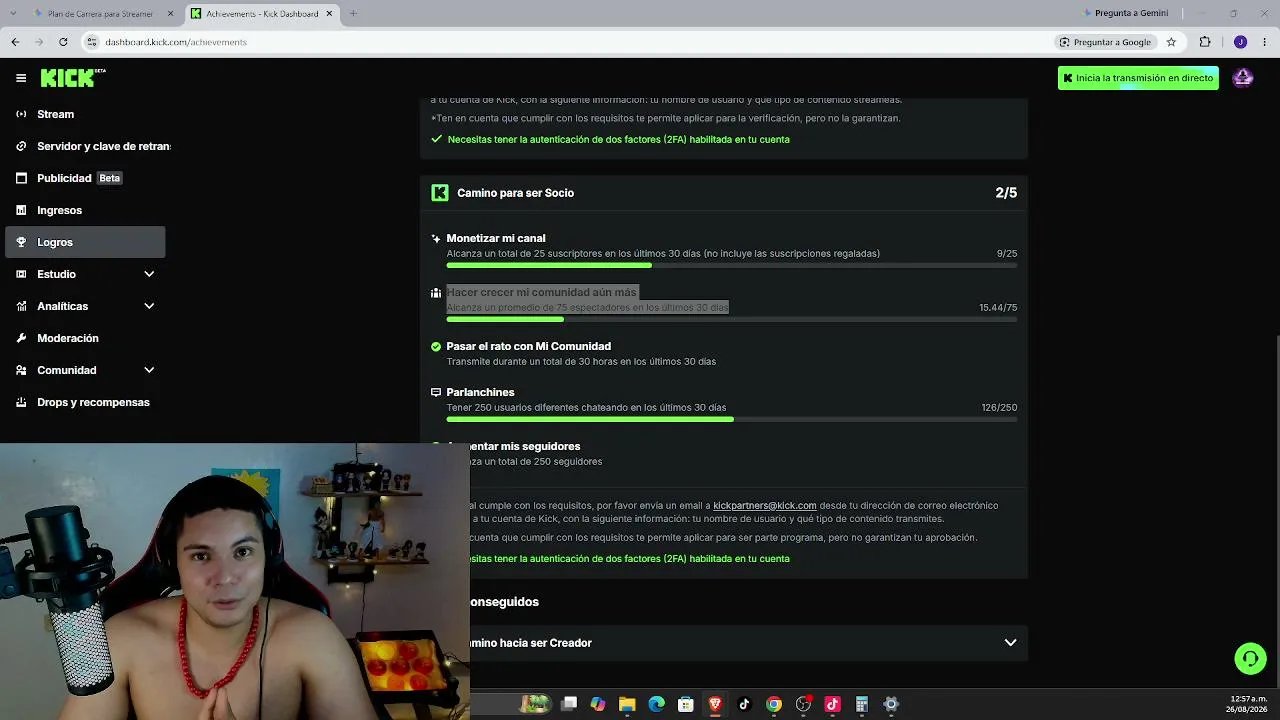Screen dimensions: 1280x720
Task: Reload the page
Action: pos(63,42)
